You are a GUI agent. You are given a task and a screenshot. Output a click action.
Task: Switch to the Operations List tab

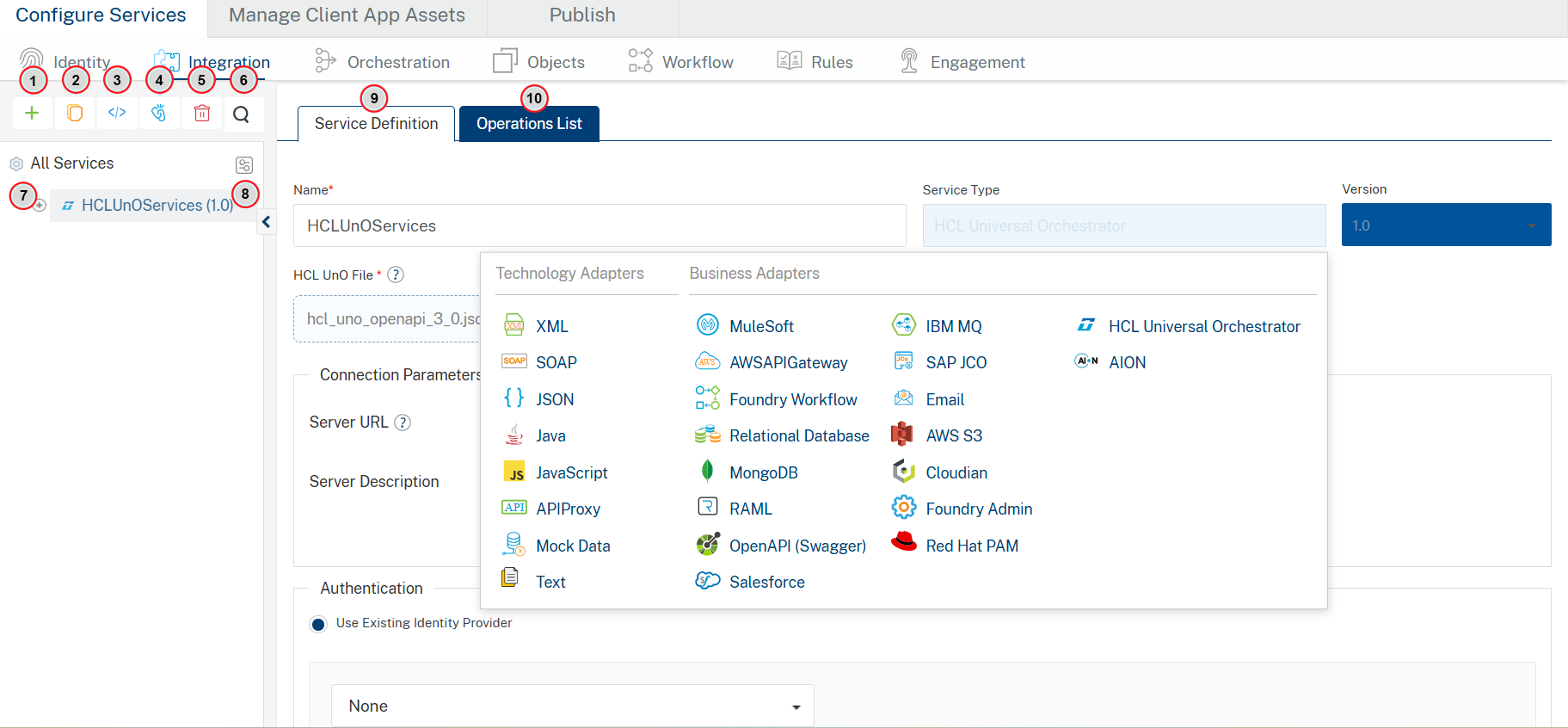[529, 124]
